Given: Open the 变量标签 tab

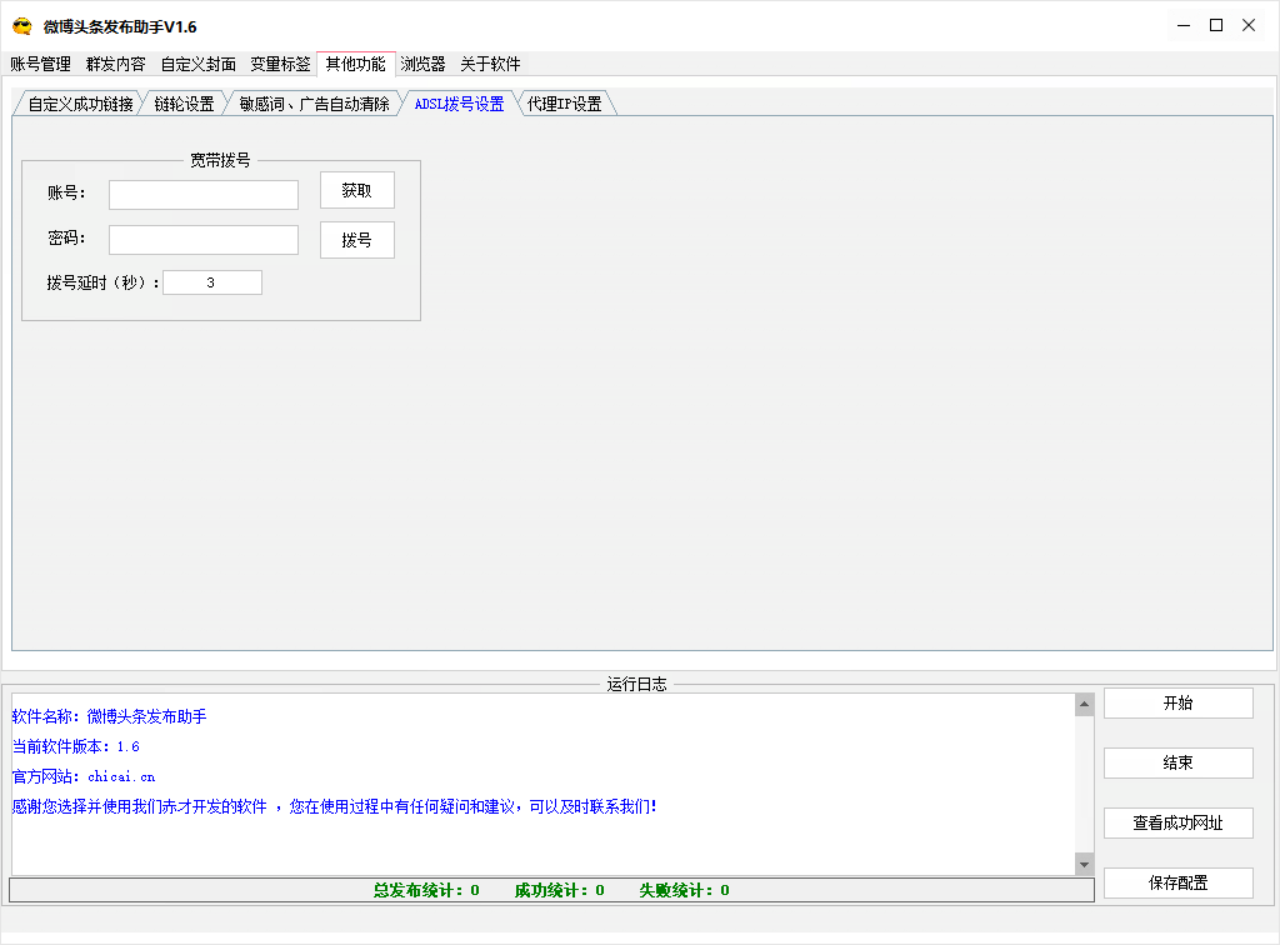Looking at the screenshot, I should [280, 64].
